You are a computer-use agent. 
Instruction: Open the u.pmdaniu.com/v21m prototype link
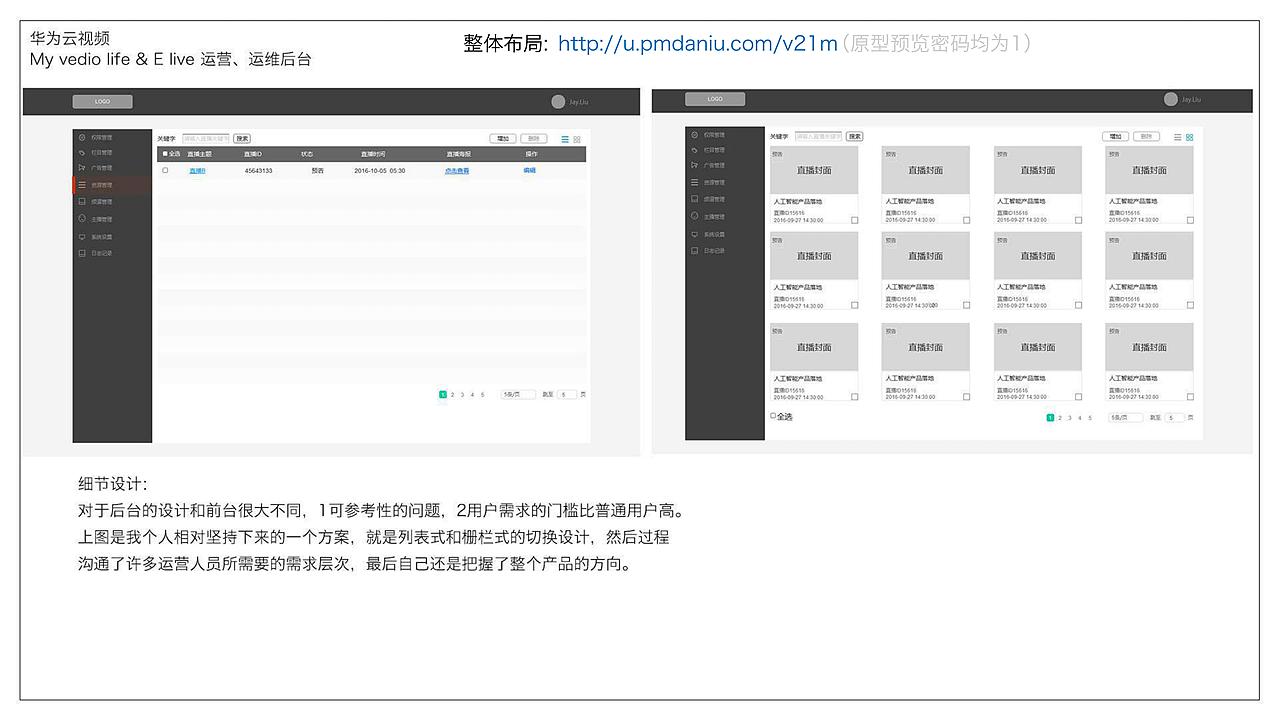tap(697, 44)
